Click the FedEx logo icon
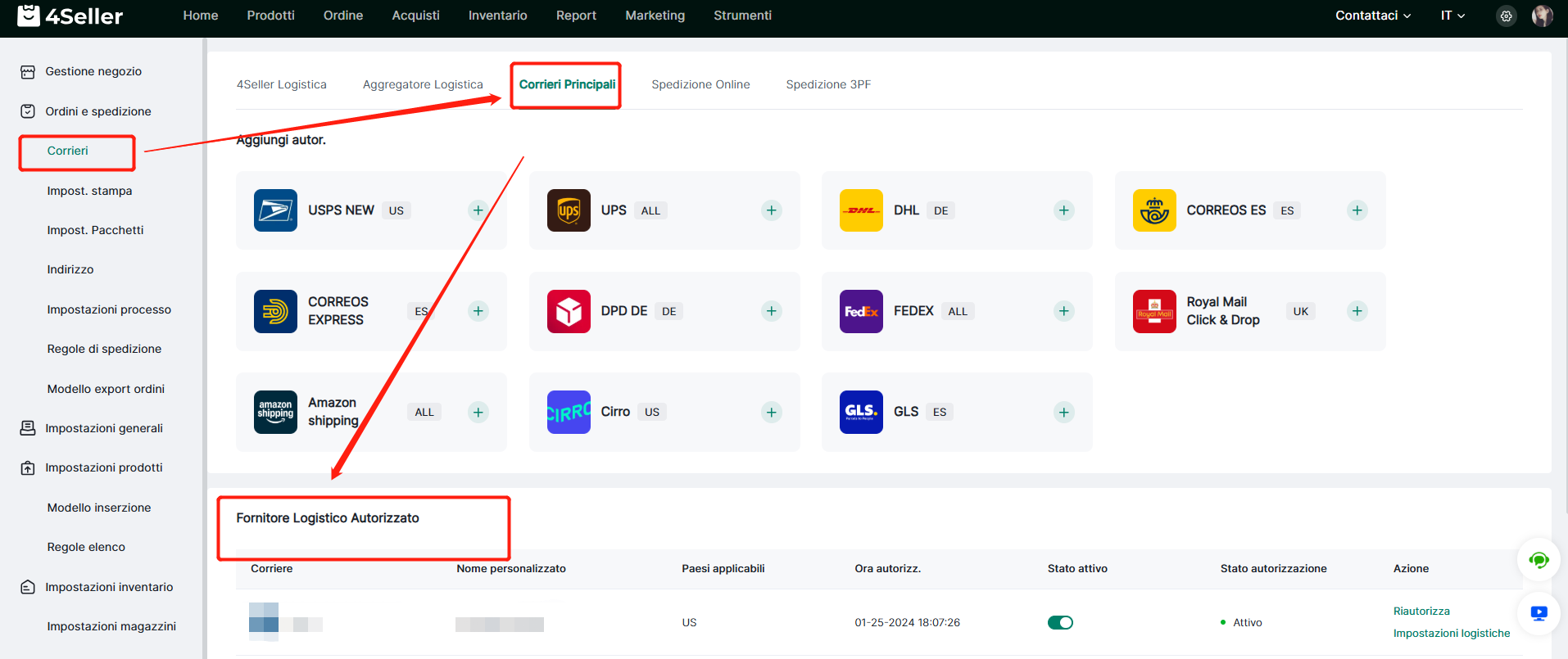The image size is (1568, 659). [861, 311]
